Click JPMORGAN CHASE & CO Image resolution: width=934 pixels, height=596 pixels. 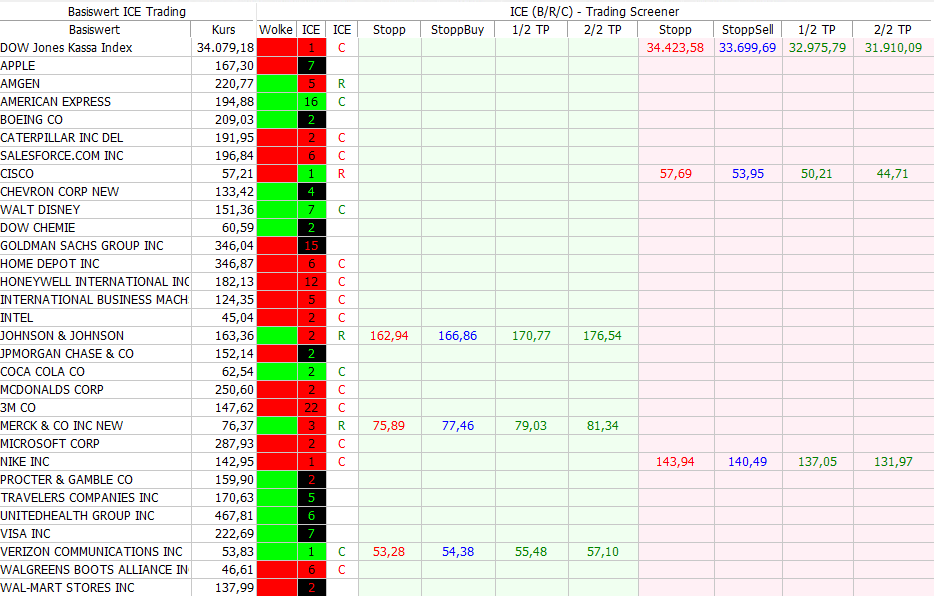67,354
